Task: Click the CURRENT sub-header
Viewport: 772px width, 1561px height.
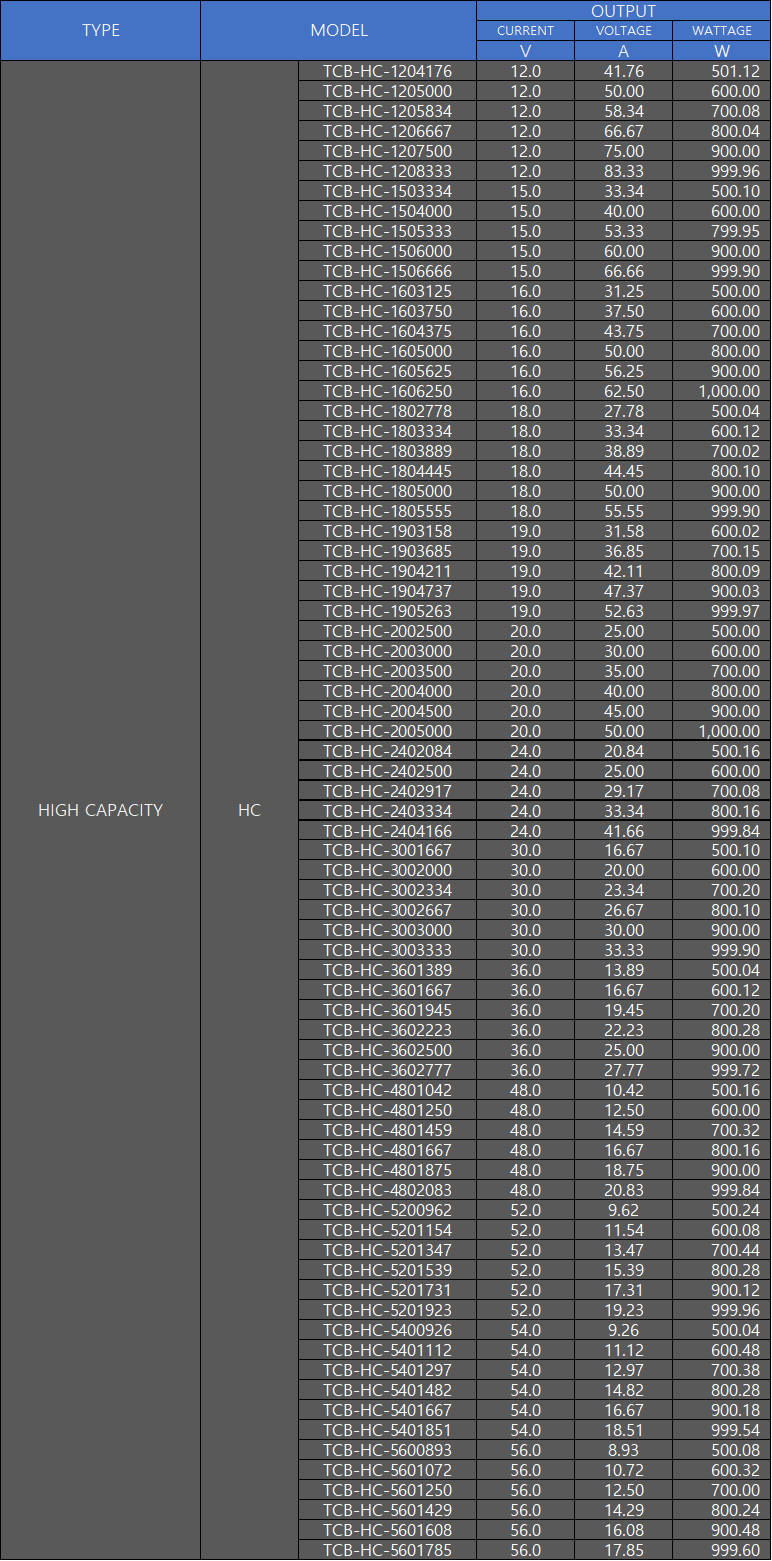Action: (525, 31)
